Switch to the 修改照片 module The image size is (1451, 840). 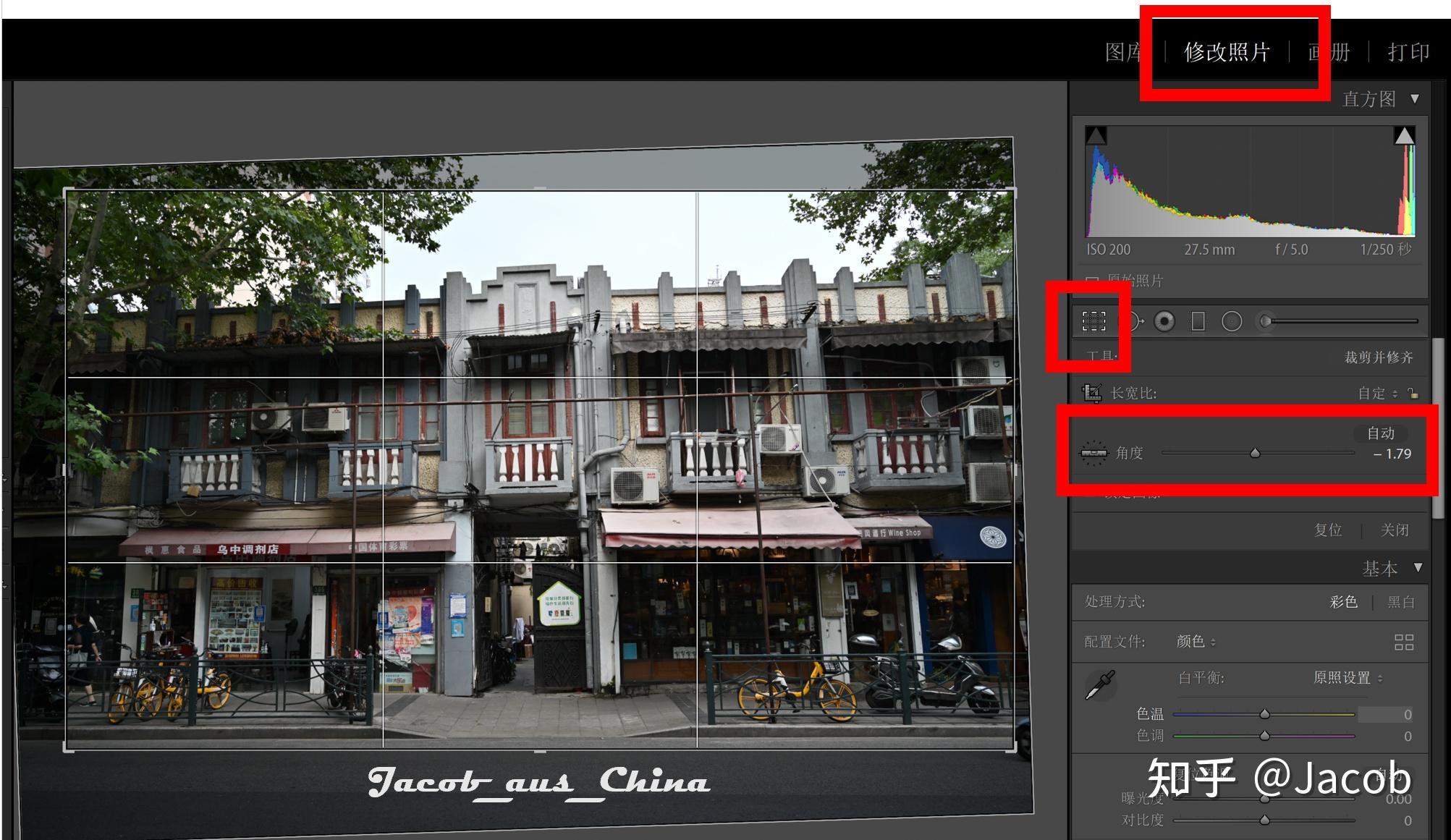click(1227, 52)
